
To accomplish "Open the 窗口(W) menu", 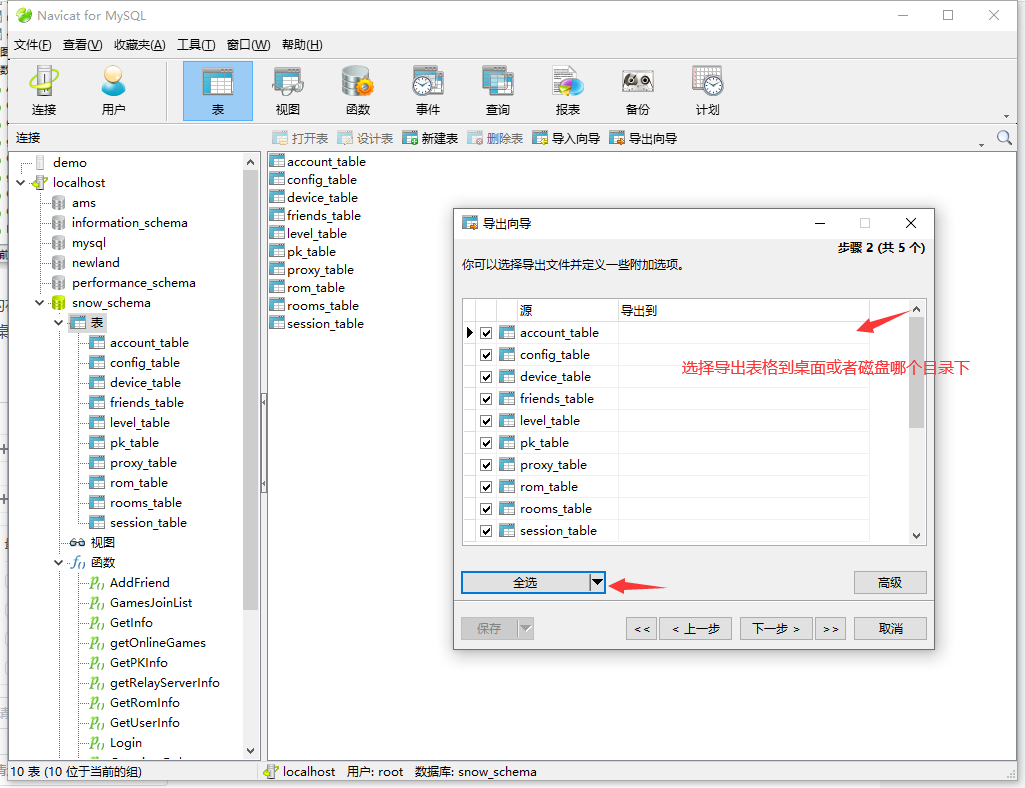I will (x=248, y=44).
